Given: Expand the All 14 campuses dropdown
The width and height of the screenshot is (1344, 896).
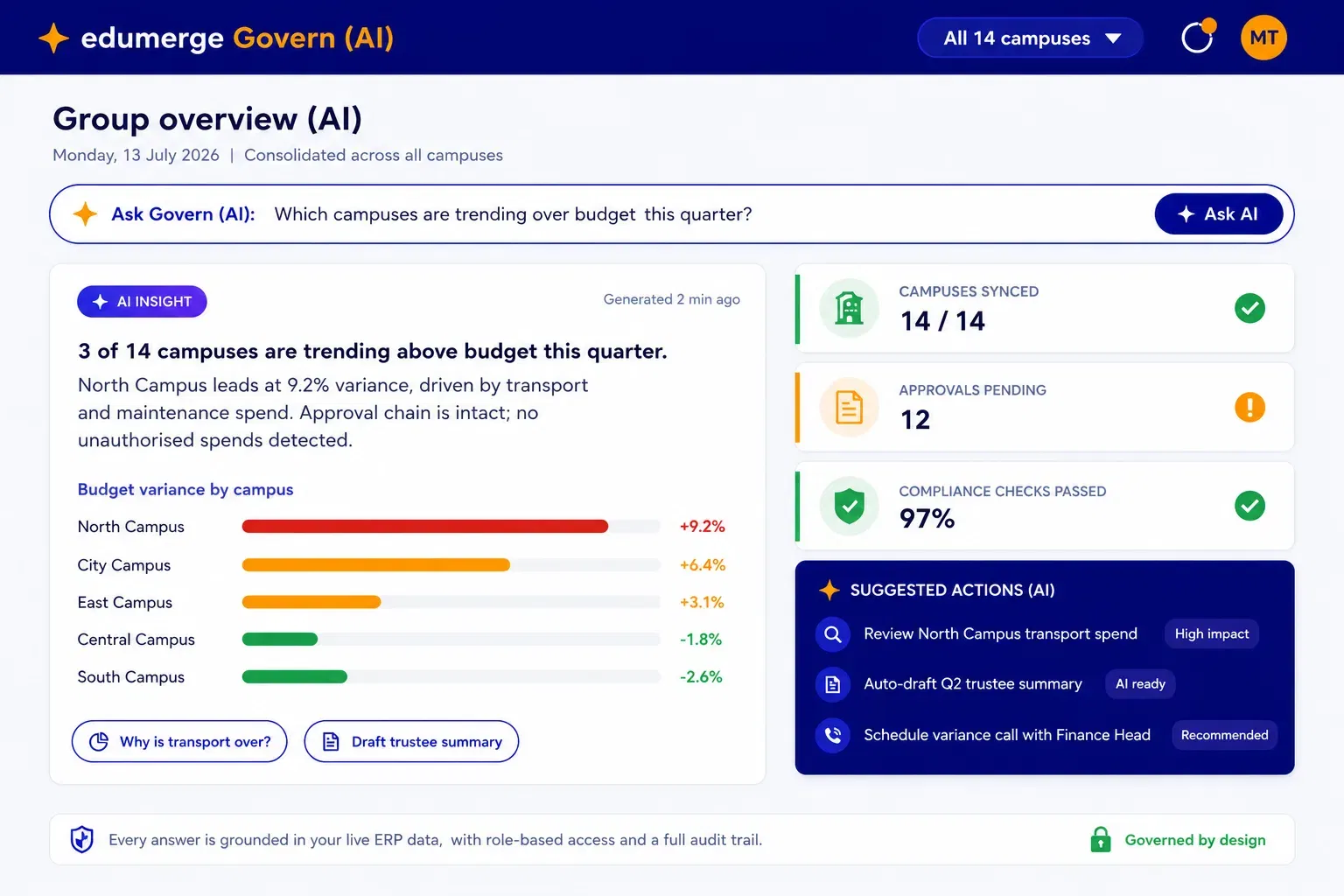Looking at the screenshot, I should 1030,38.
